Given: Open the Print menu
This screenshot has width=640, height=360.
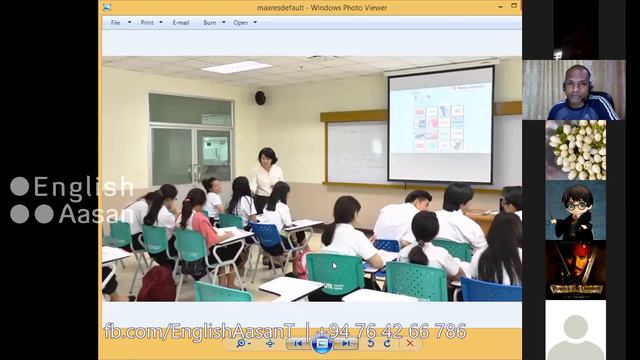Looking at the screenshot, I should [147, 22].
